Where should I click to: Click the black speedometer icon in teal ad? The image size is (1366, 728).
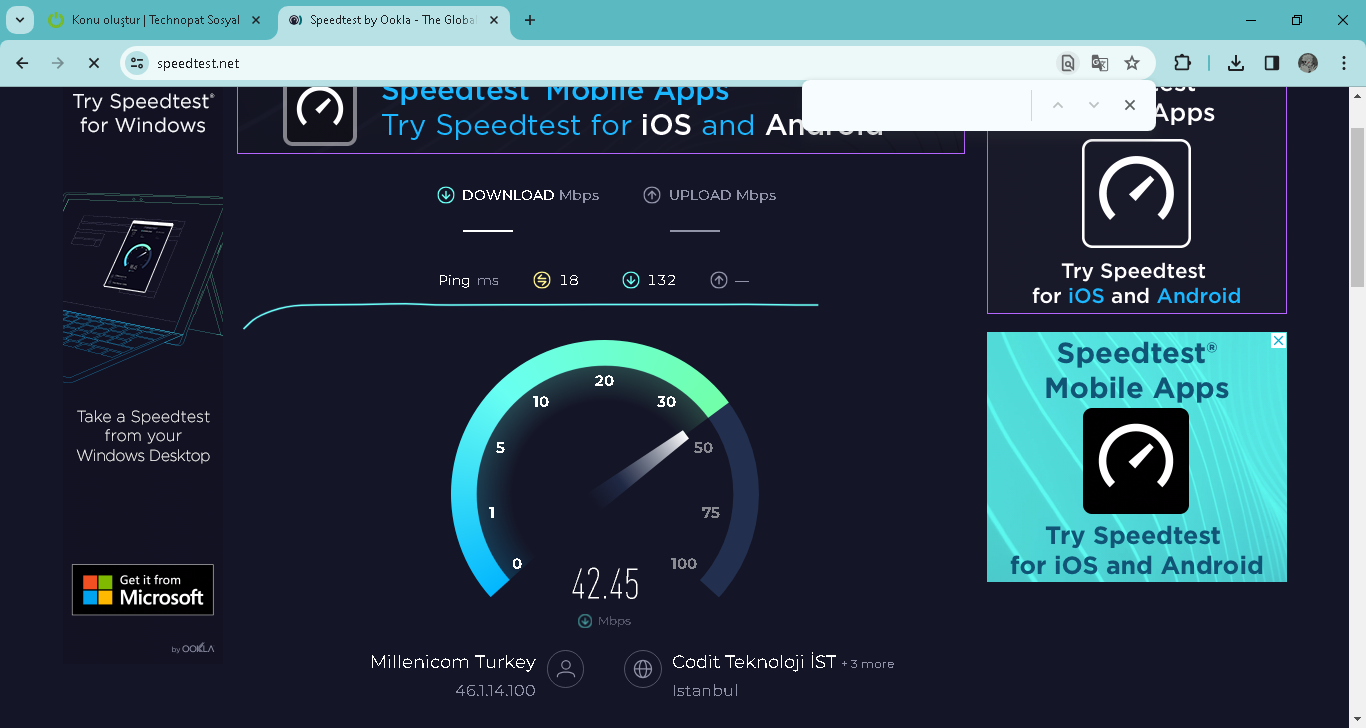pyautogui.click(x=1136, y=461)
